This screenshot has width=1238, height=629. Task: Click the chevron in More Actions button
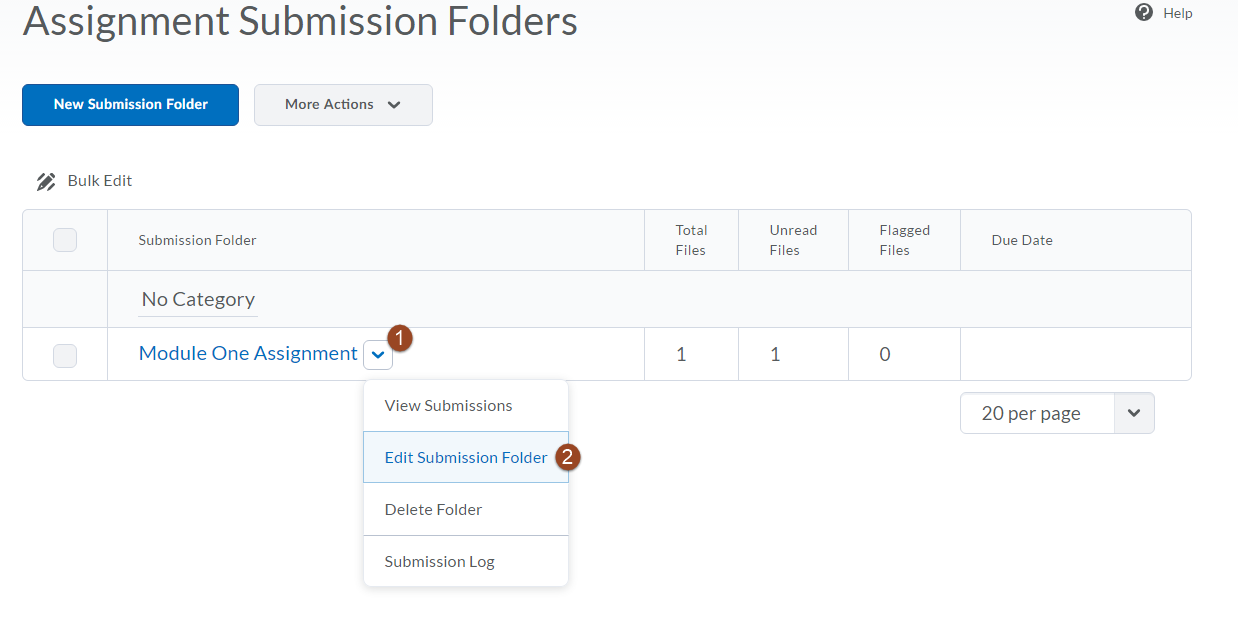(x=393, y=105)
